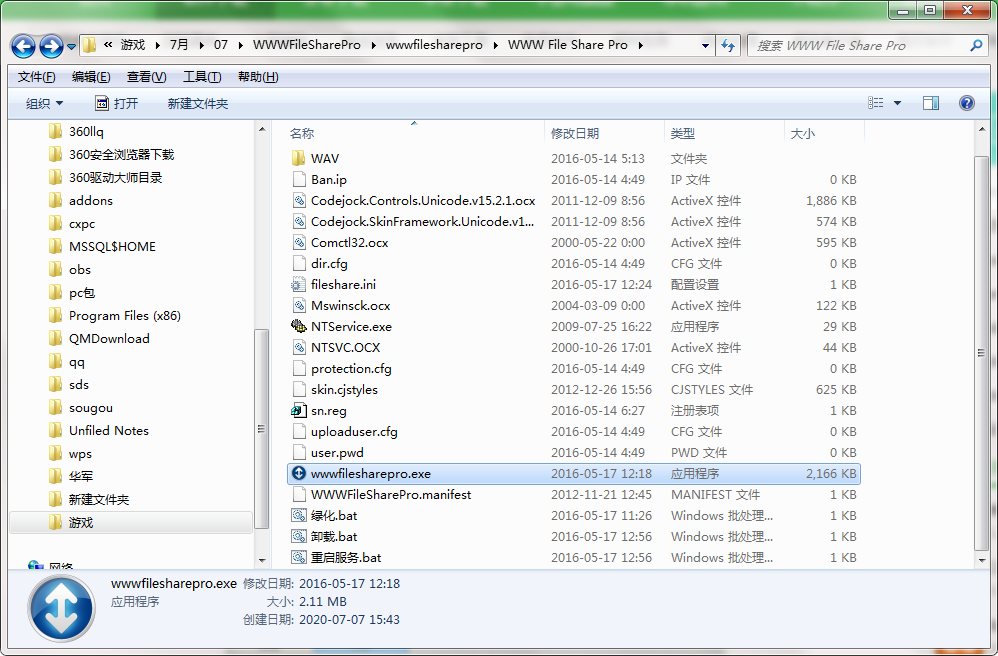Change view with the view mode icon
The width and height of the screenshot is (998, 656).
tap(876, 102)
